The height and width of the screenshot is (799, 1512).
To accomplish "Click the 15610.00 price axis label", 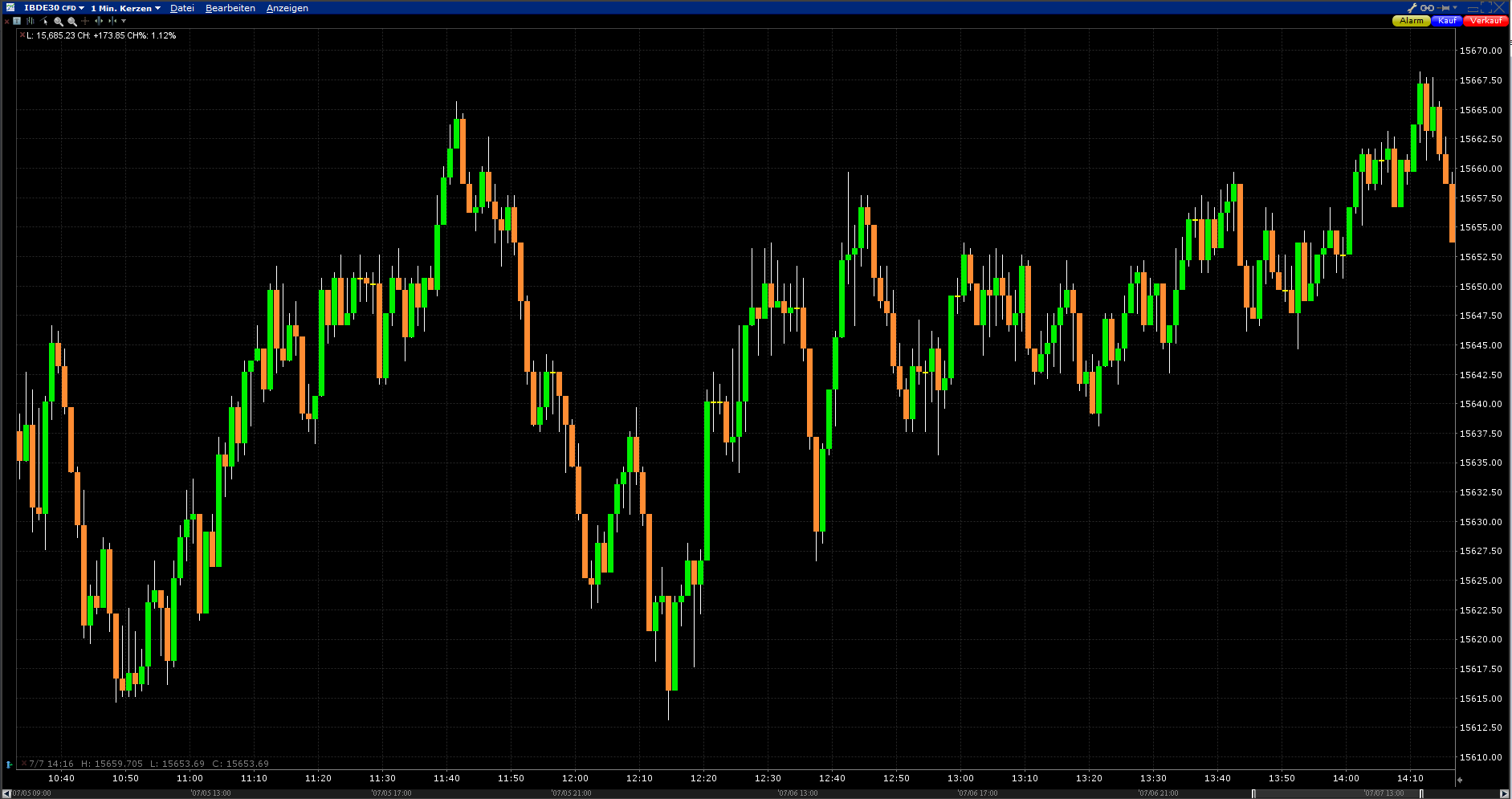I will (x=1481, y=757).
